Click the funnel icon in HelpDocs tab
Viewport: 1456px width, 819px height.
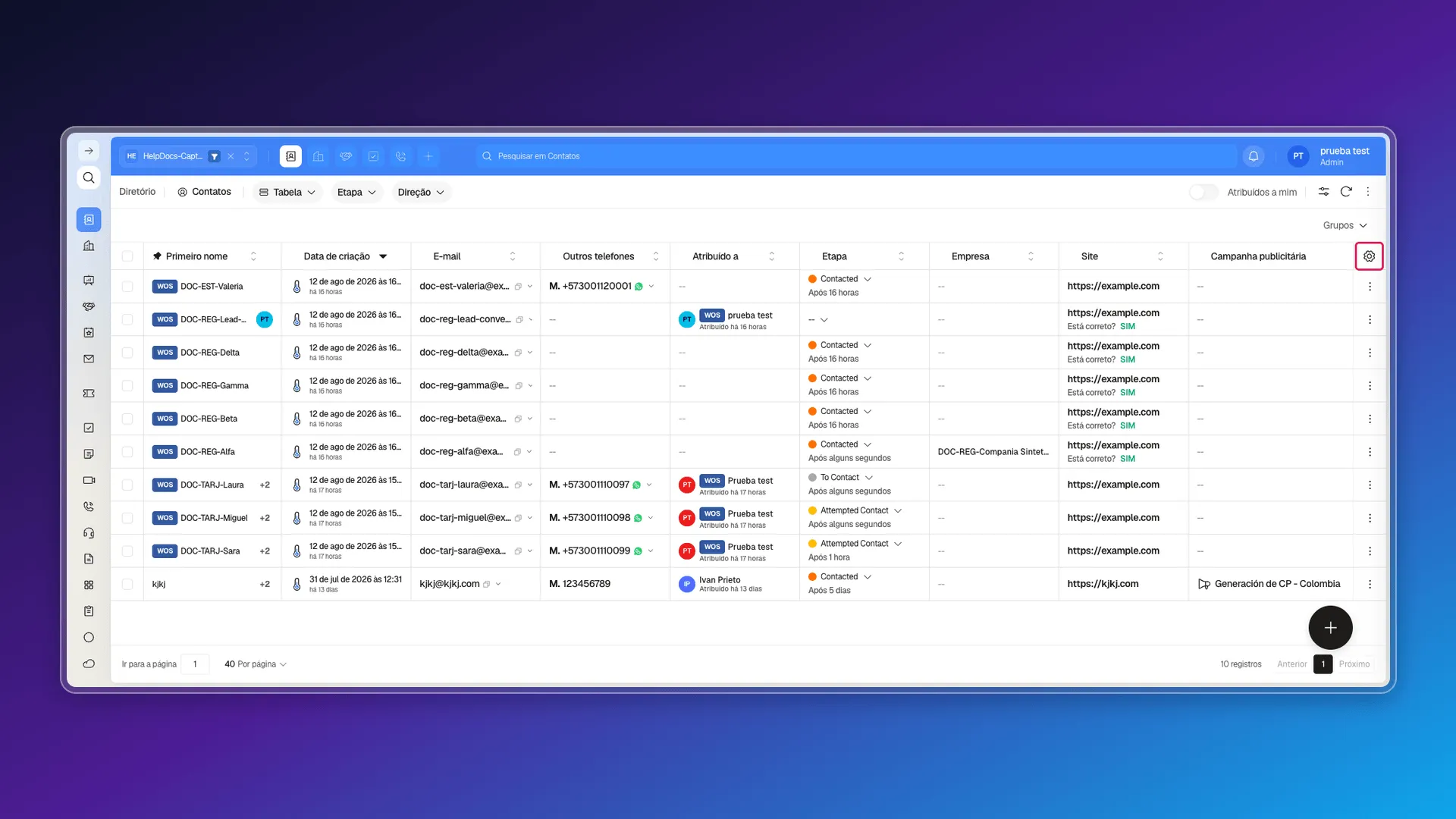tap(215, 156)
